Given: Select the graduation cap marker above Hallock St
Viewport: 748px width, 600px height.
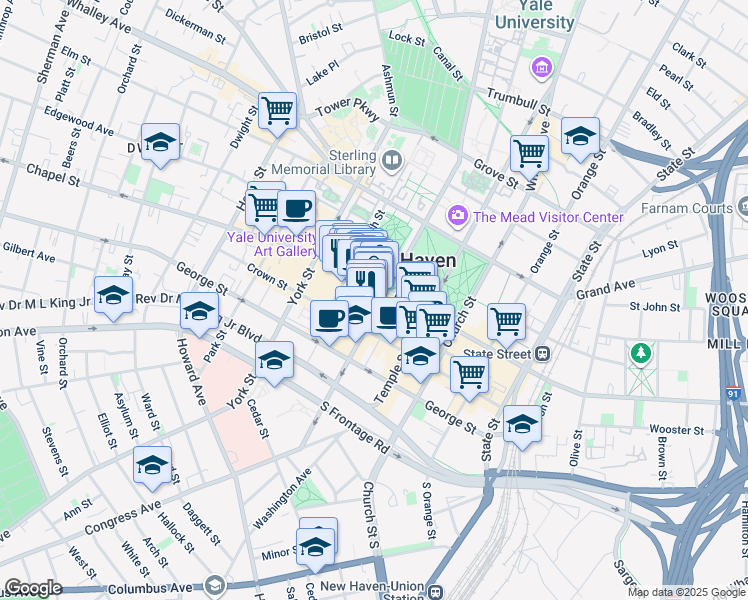Looking at the screenshot, I should click(x=152, y=466).
